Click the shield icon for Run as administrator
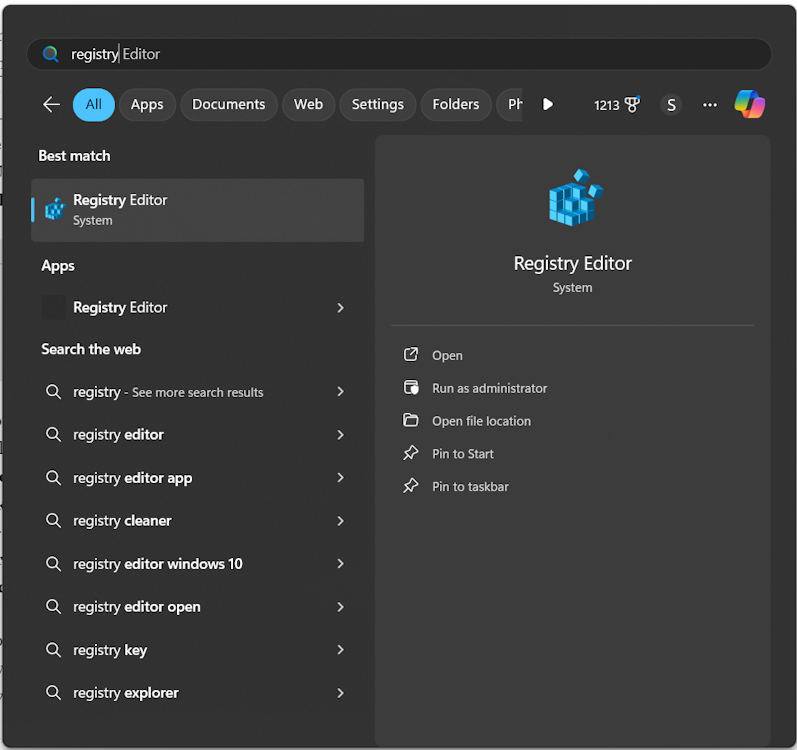 [x=411, y=388]
